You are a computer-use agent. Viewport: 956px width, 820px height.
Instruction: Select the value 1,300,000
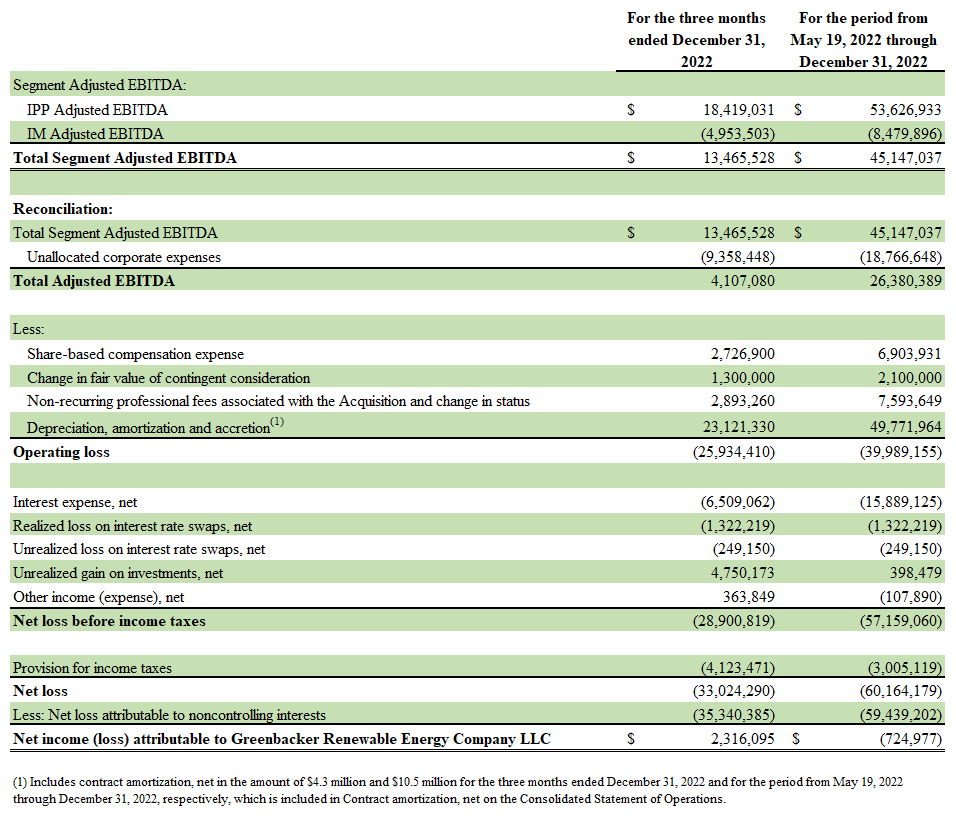743,378
